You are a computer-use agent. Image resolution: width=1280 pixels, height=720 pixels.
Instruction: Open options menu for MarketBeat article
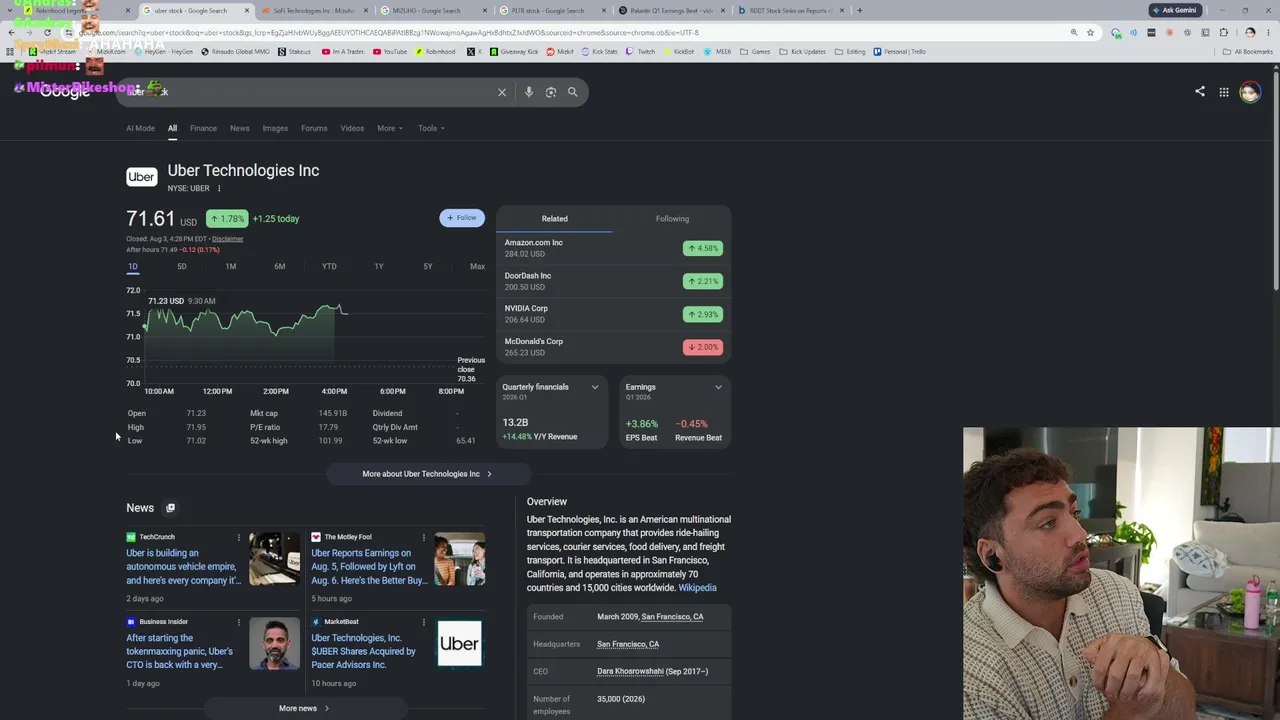[423, 622]
